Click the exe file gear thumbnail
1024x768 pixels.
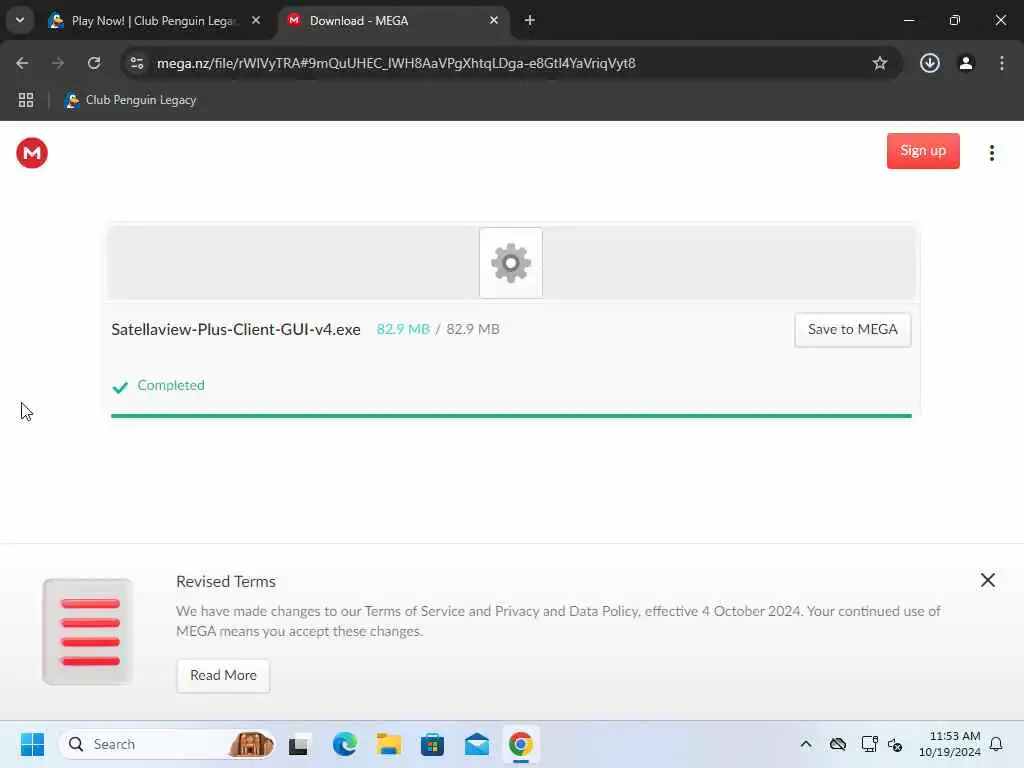coord(511,263)
